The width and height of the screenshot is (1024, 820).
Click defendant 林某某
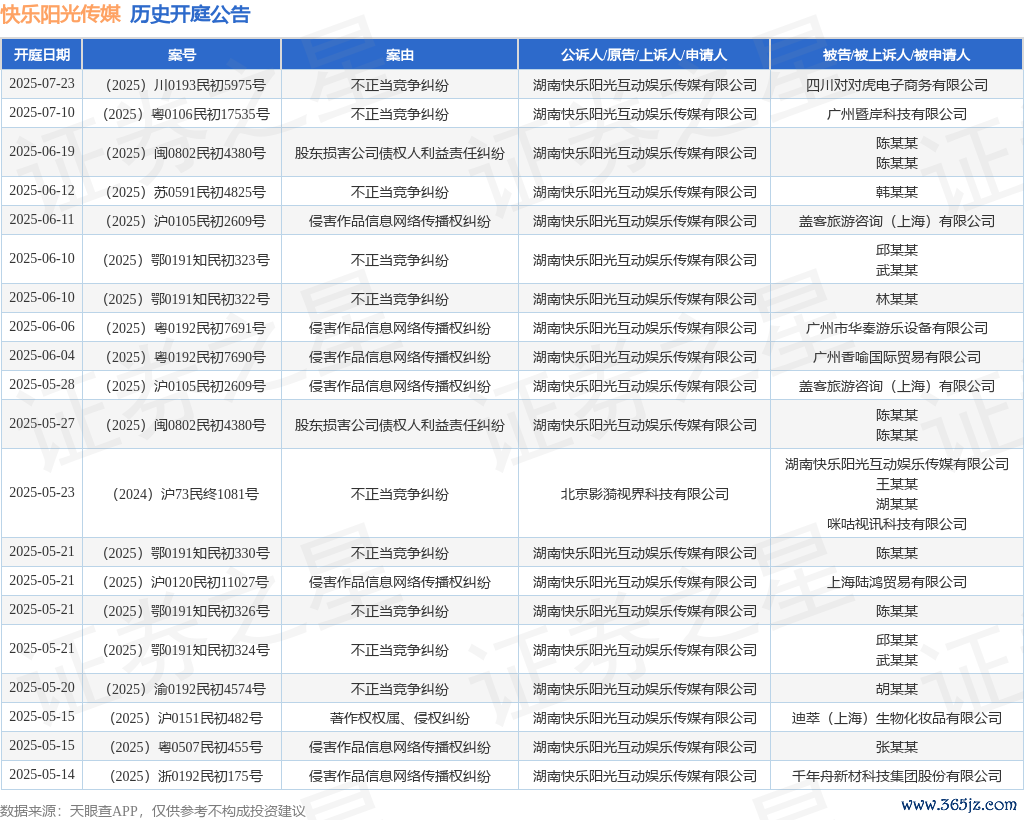[x=897, y=299]
